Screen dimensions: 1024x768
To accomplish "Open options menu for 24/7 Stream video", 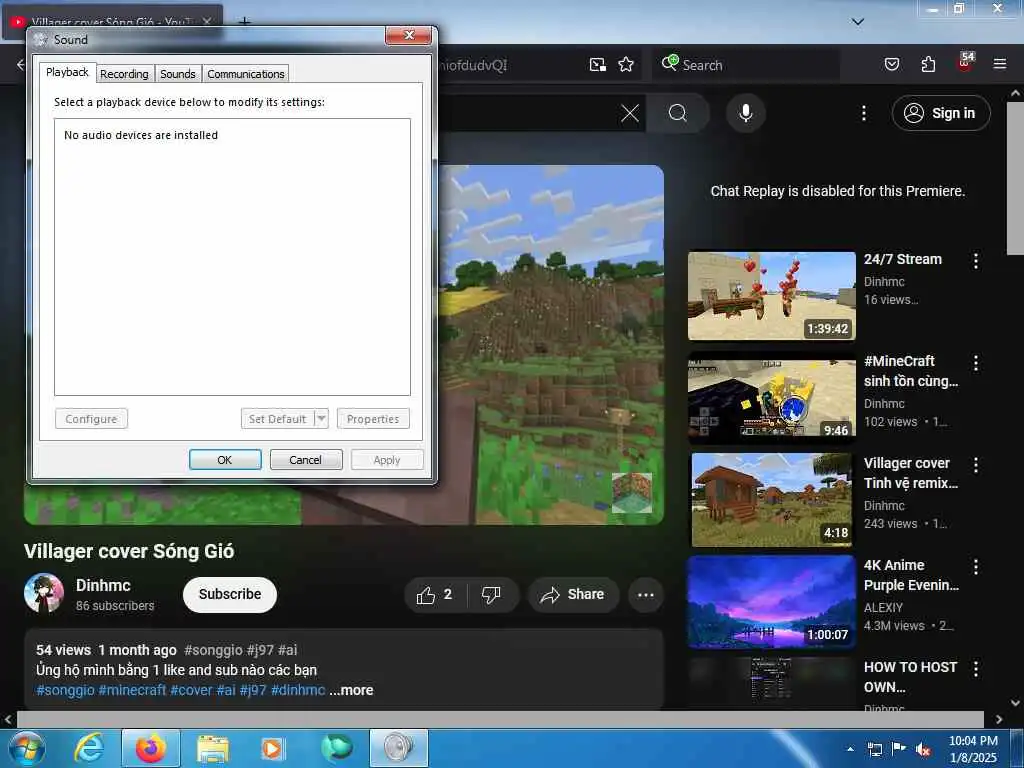I will [x=976, y=261].
